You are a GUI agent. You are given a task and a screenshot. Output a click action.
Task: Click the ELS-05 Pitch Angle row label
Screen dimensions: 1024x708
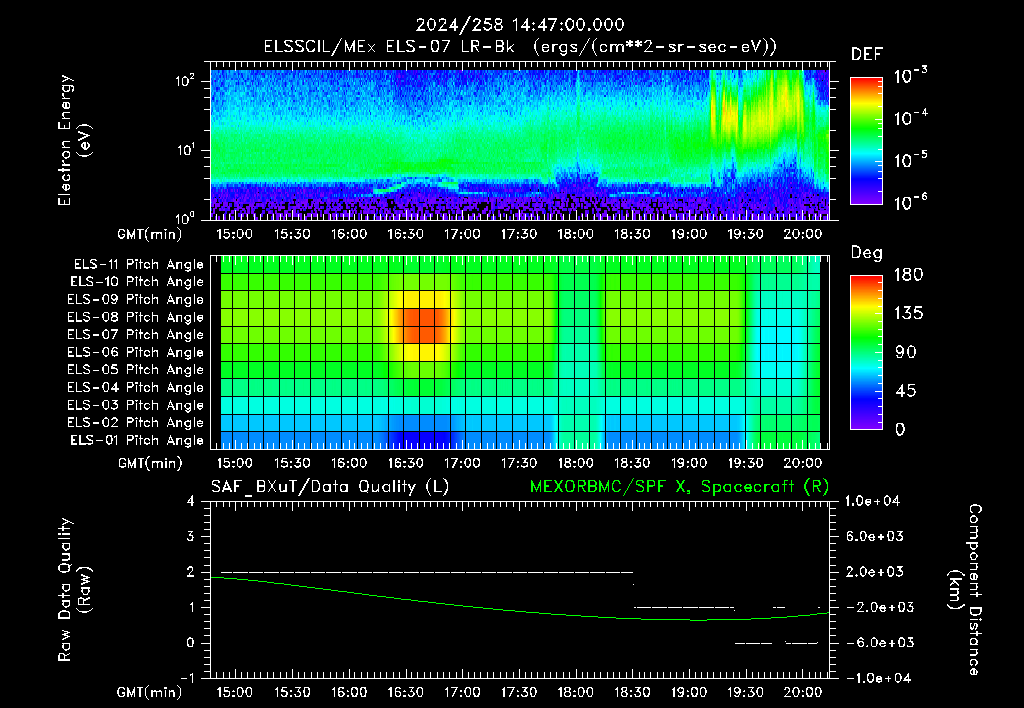136,370
